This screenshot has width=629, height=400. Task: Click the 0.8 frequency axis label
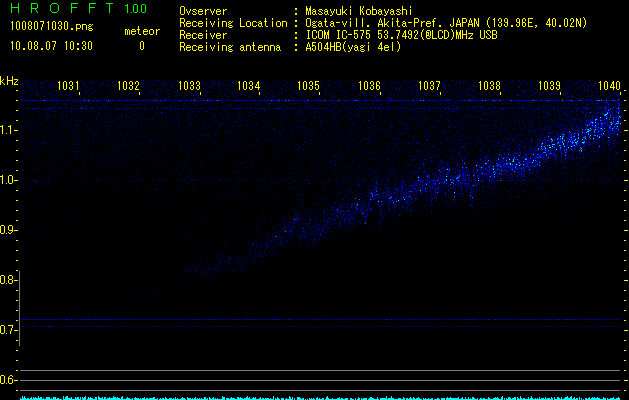point(7,280)
